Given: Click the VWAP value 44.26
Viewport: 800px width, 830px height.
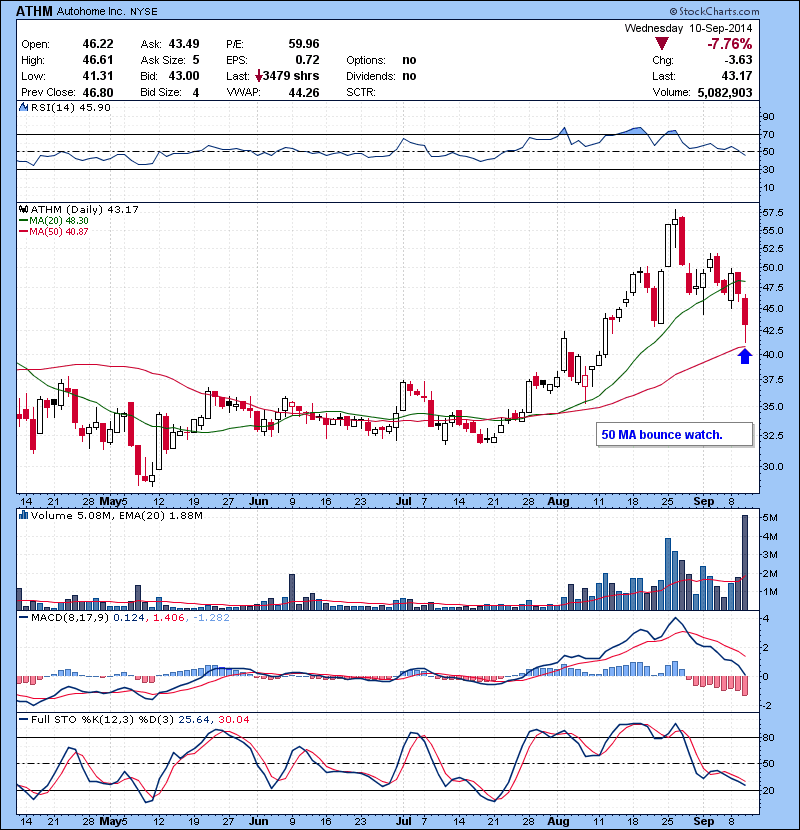Looking at the screenshot, I should click(x=304, y=93).
